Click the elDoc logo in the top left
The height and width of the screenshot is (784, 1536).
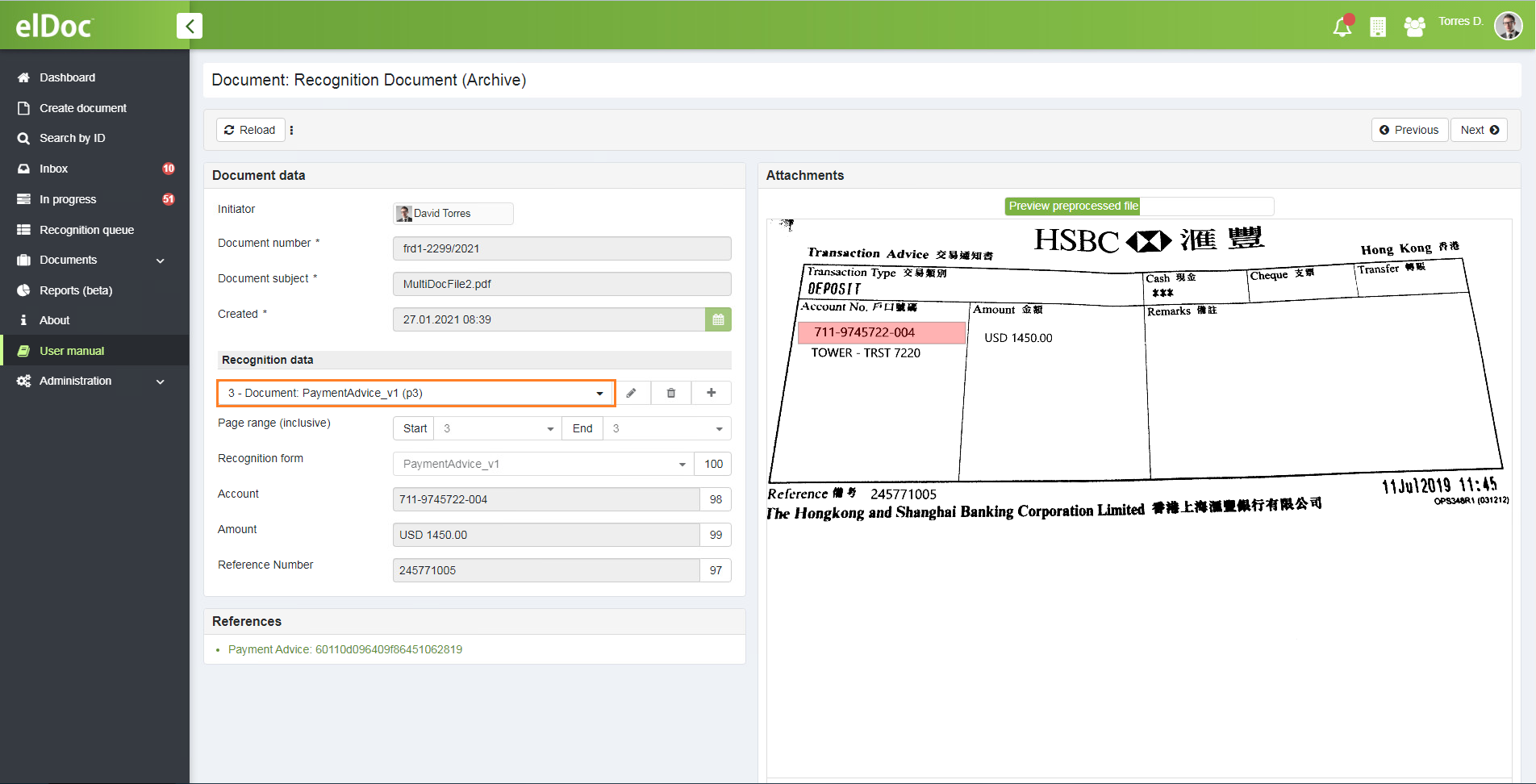click(x=53, y=25)
